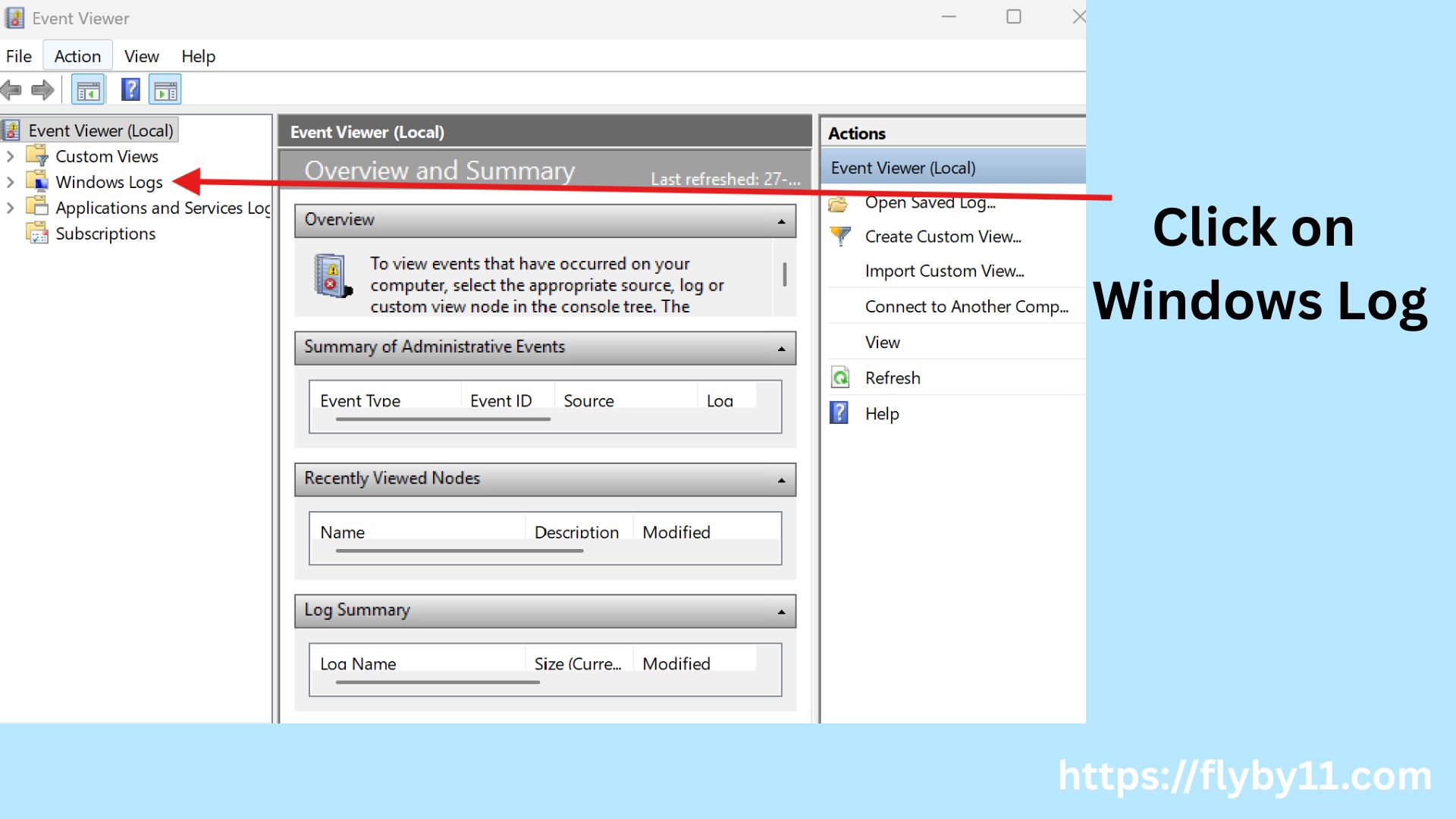The image size is (1456, 819).
Task: Open the View menu
Action: point(141,55)
